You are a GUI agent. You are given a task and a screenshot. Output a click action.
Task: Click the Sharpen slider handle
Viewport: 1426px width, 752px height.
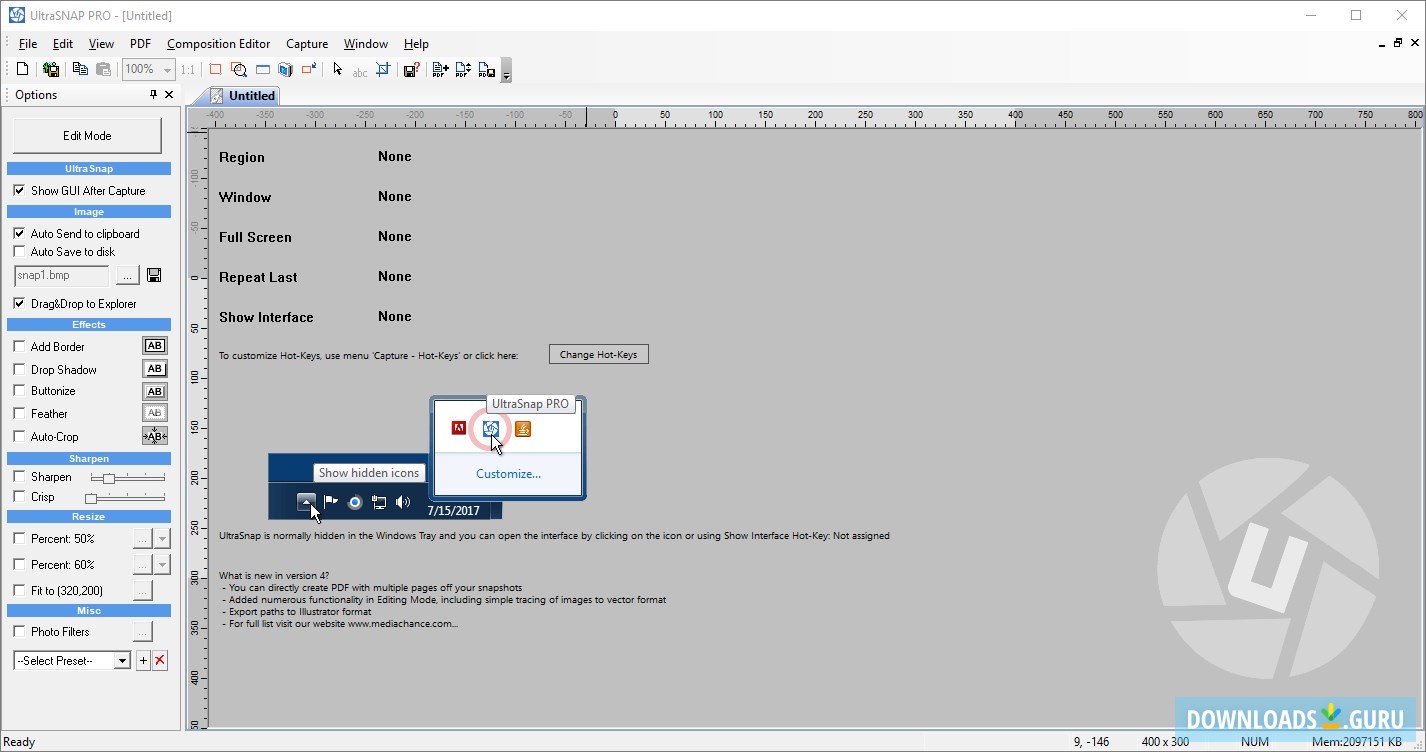tap(109, 478)
